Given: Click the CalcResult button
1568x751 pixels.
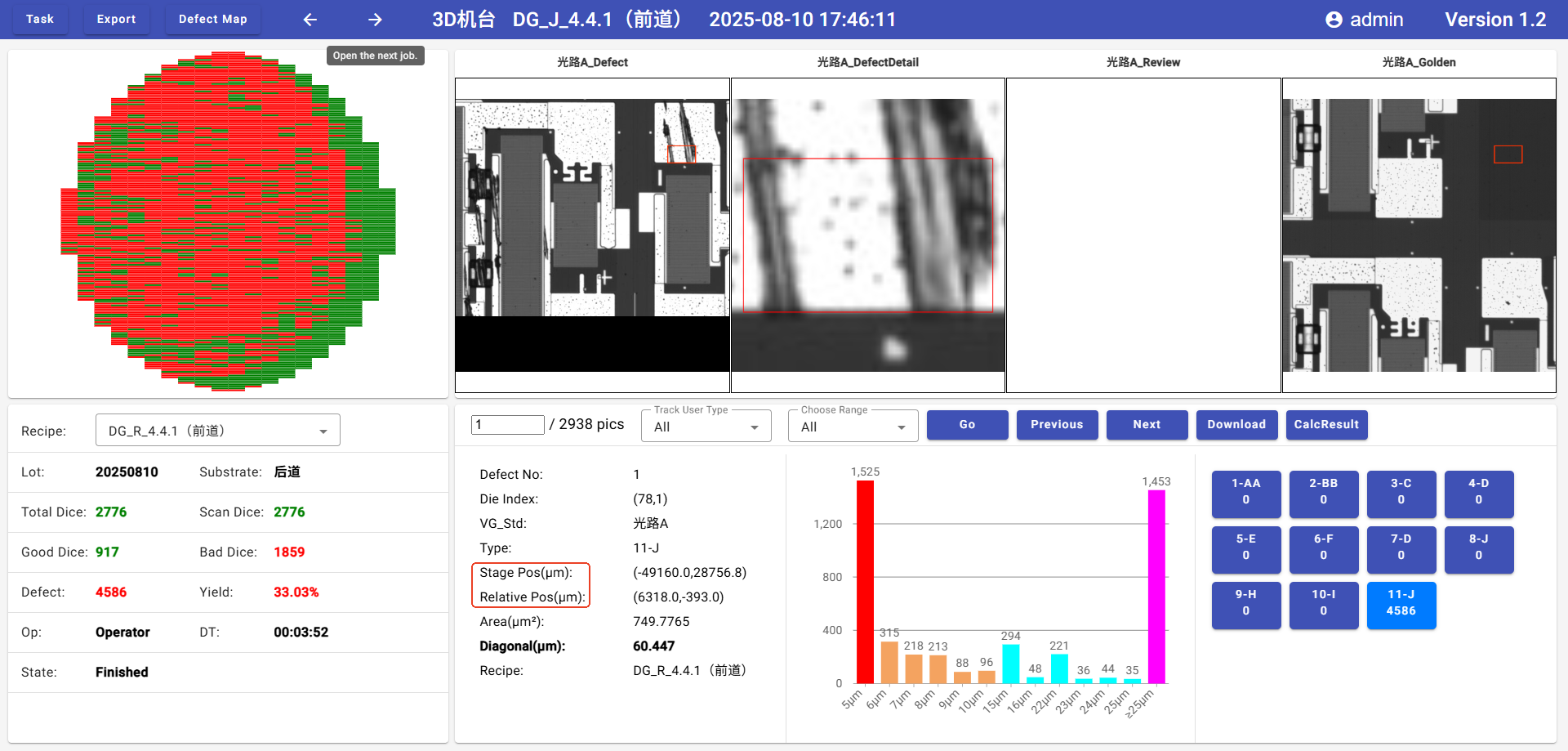Looking at the screenshot, I should pos(1326,425).
